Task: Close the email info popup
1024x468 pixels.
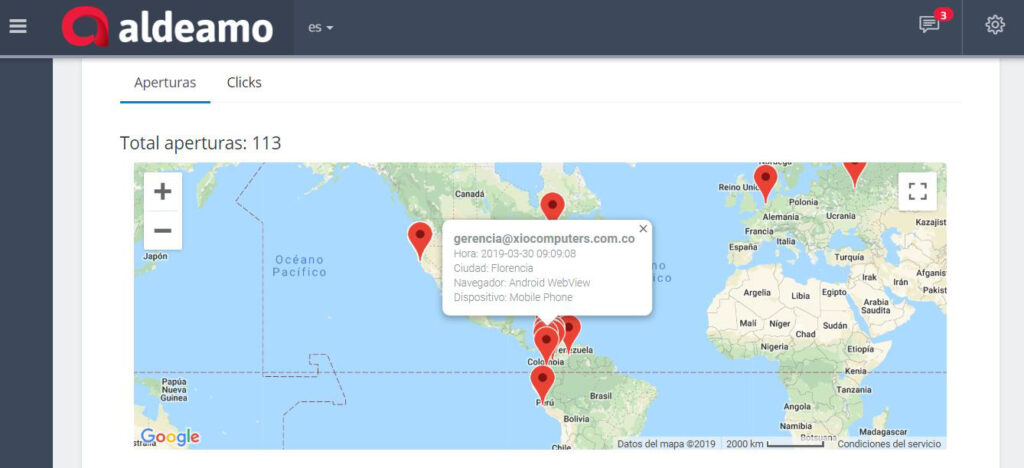Action: tap(643, 229)
